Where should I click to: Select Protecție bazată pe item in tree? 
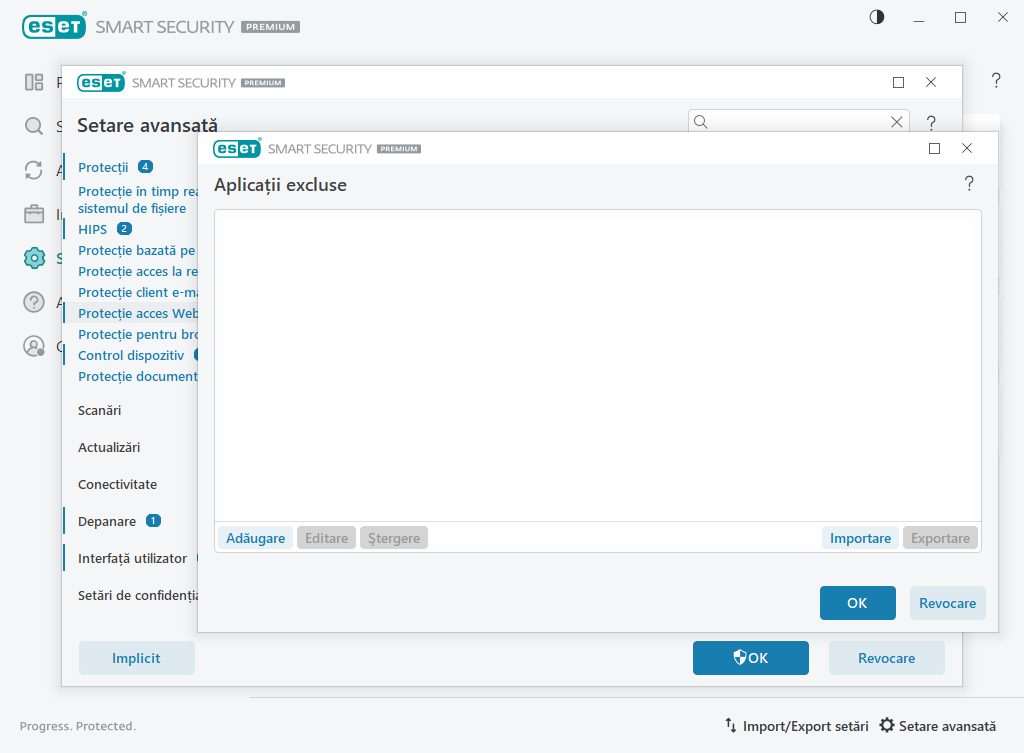point(137,250)
